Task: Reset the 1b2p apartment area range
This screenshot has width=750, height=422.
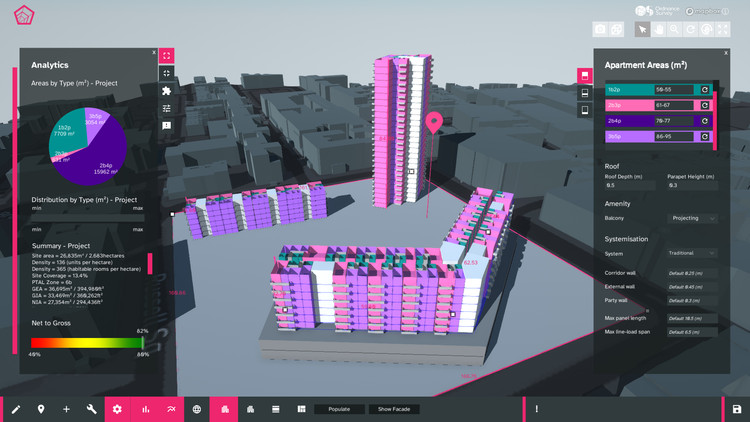Action: pyautogui.click(x=705, y=90)
